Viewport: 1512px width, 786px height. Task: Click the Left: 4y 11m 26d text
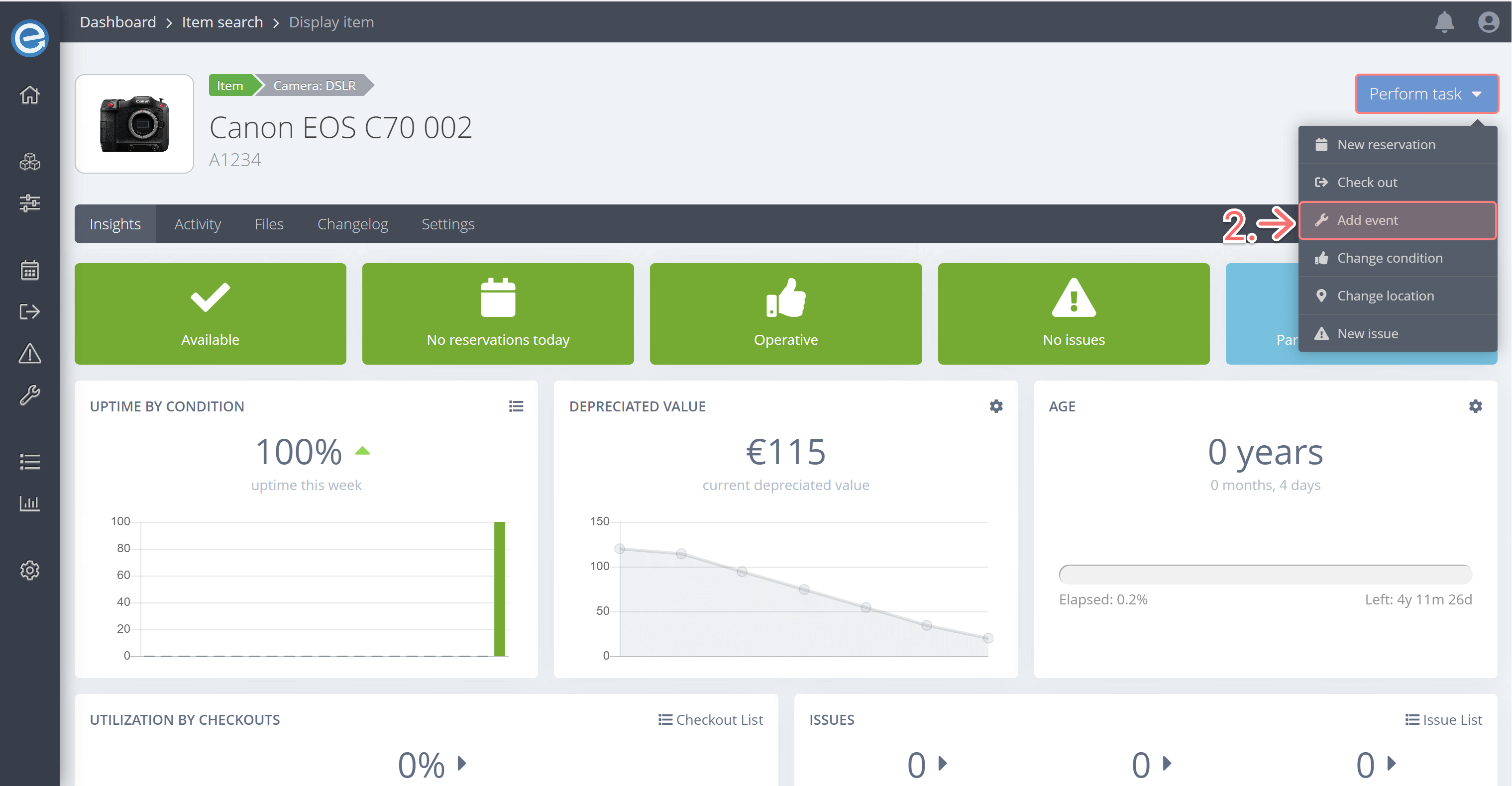click(x=1418, y=599)
